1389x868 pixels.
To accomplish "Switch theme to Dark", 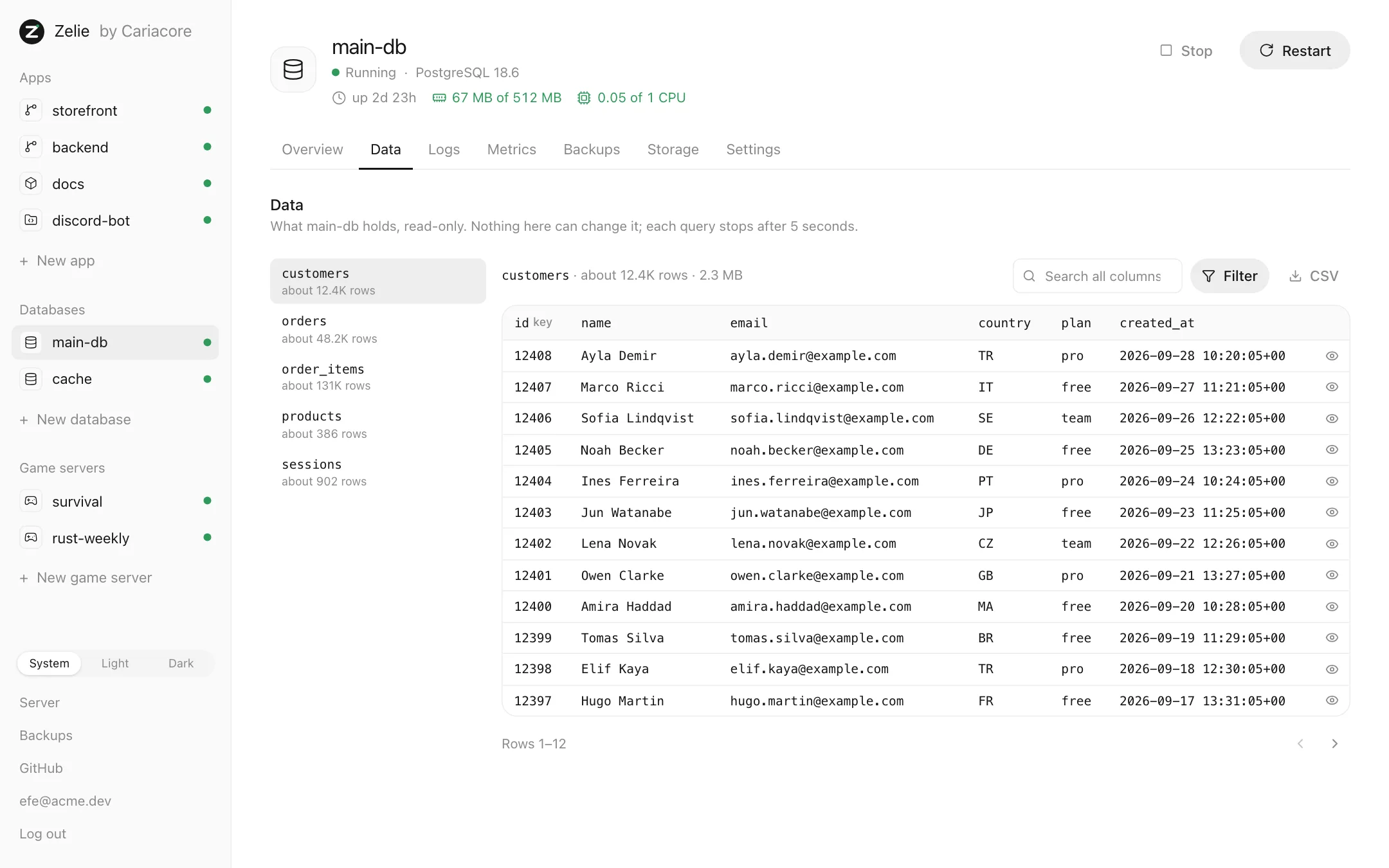I will pos(181,664).
